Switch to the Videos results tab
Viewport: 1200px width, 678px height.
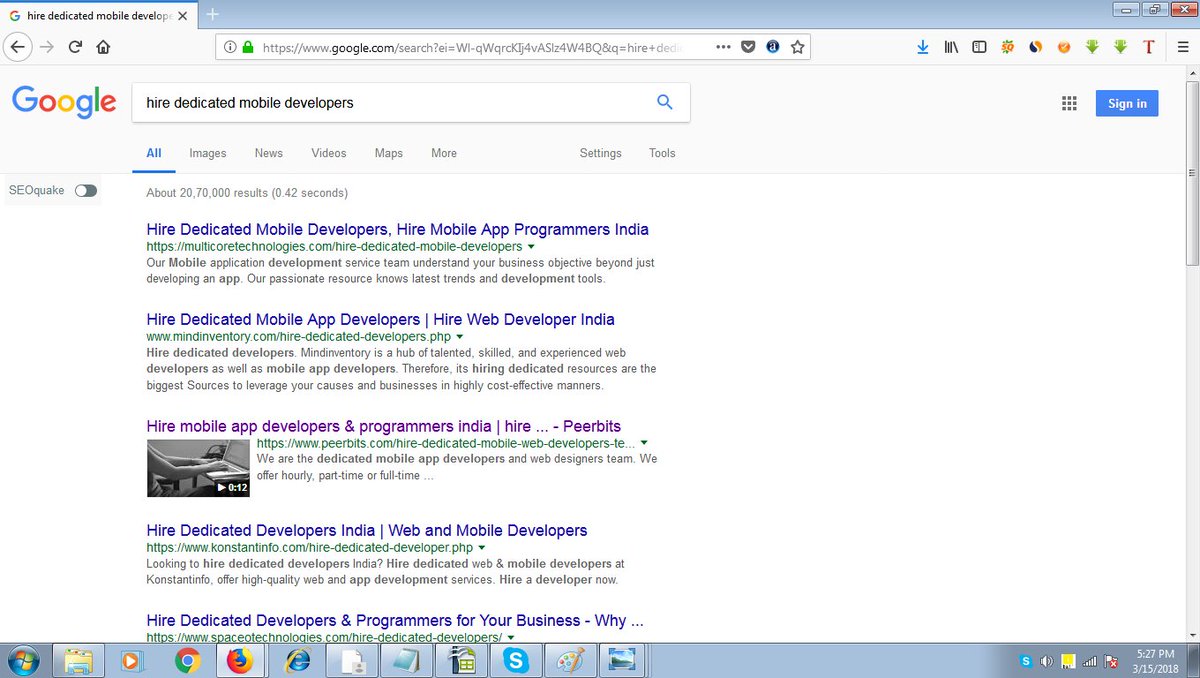tap(329, 153)
